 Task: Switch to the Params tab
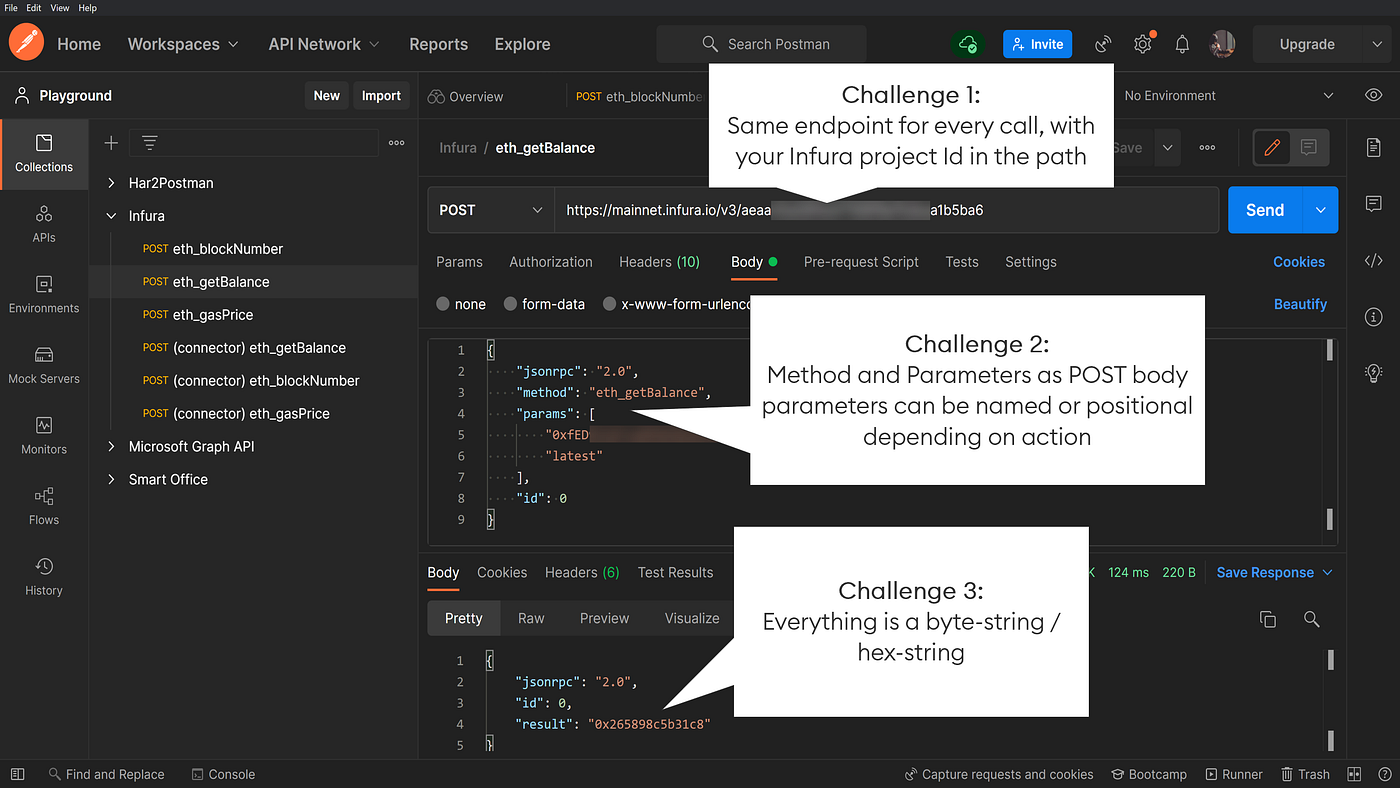pyautogui.click(x=459, y=262)
